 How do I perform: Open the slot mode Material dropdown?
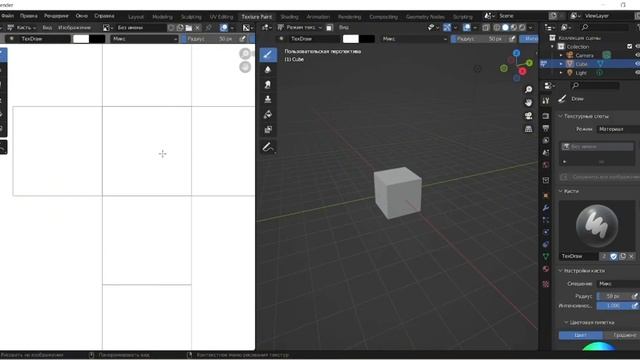[x=618, y=129]
